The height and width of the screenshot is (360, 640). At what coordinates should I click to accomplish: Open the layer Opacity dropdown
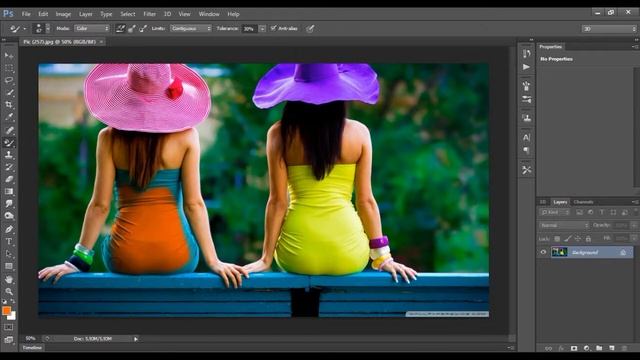point(634,225)
